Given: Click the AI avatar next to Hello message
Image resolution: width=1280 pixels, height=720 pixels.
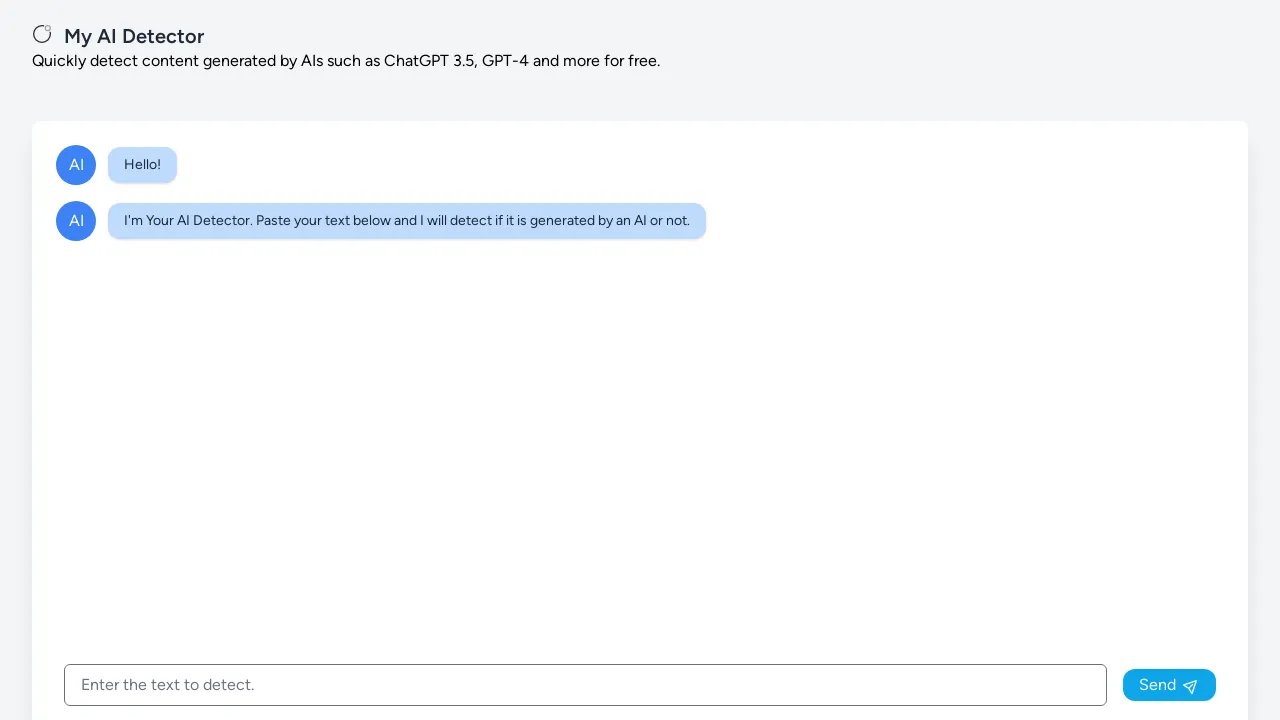Looking at the screenshot, I should tap(76, 164).
